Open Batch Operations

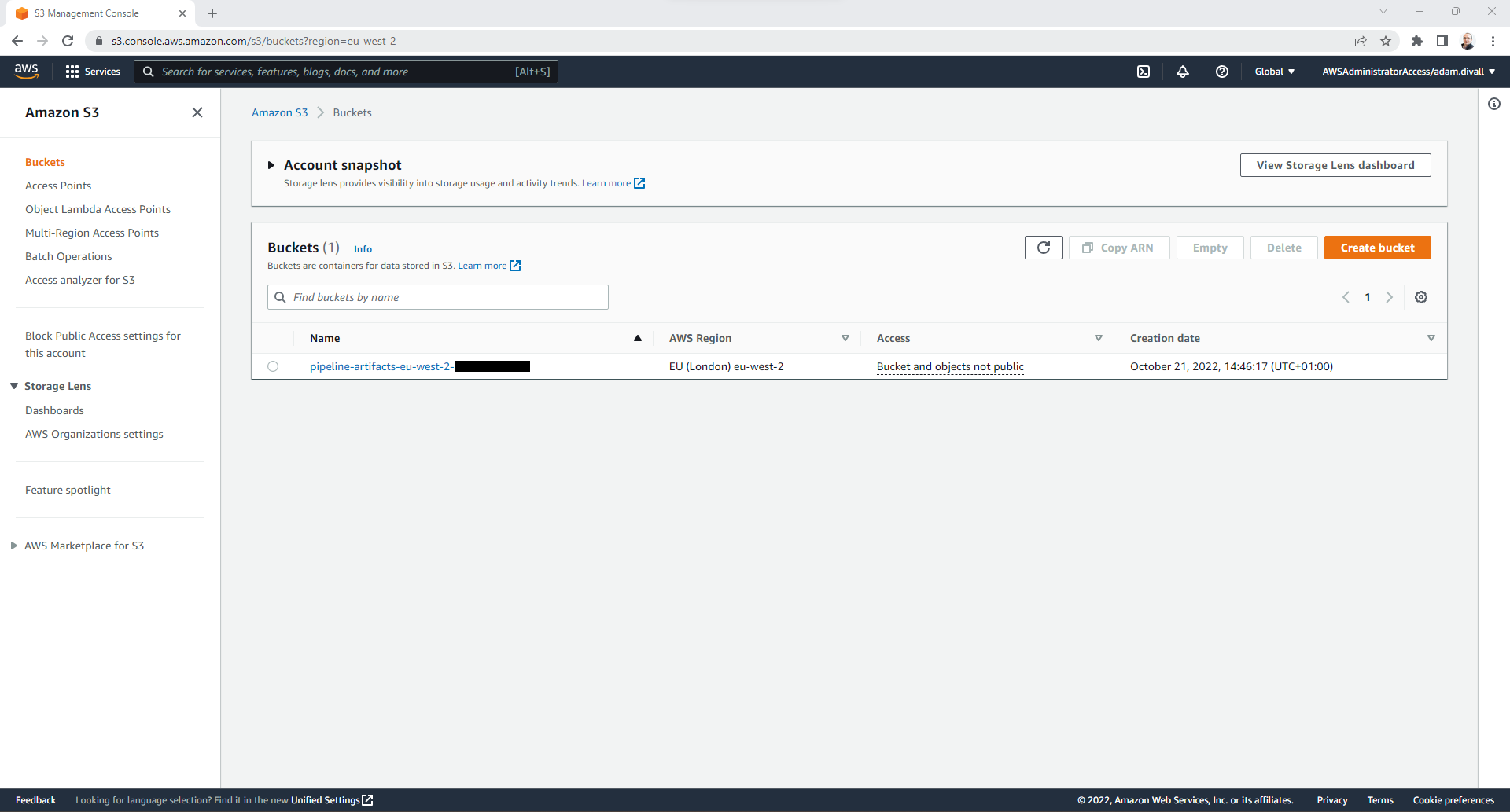pyautogui.click(x=68, y=256)
